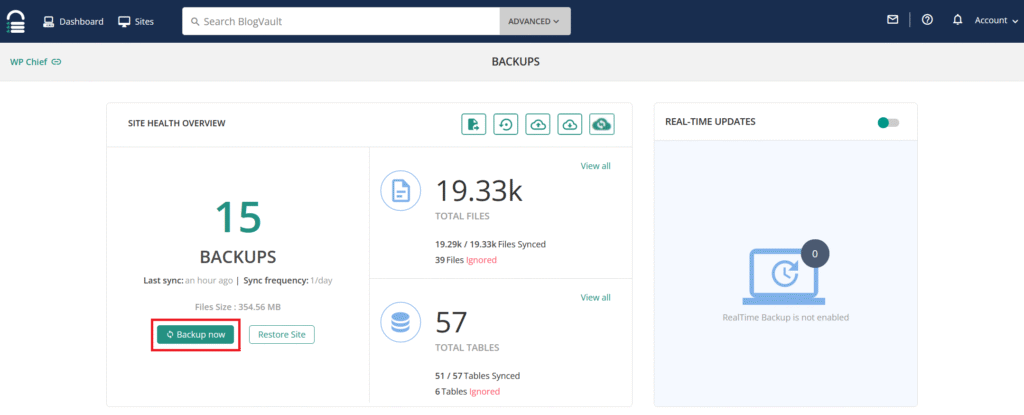The height and width of the screenshot is (415, 1024).
Task: Open the notifications bell
Action: pyautogui.click(x=957, y=20)
